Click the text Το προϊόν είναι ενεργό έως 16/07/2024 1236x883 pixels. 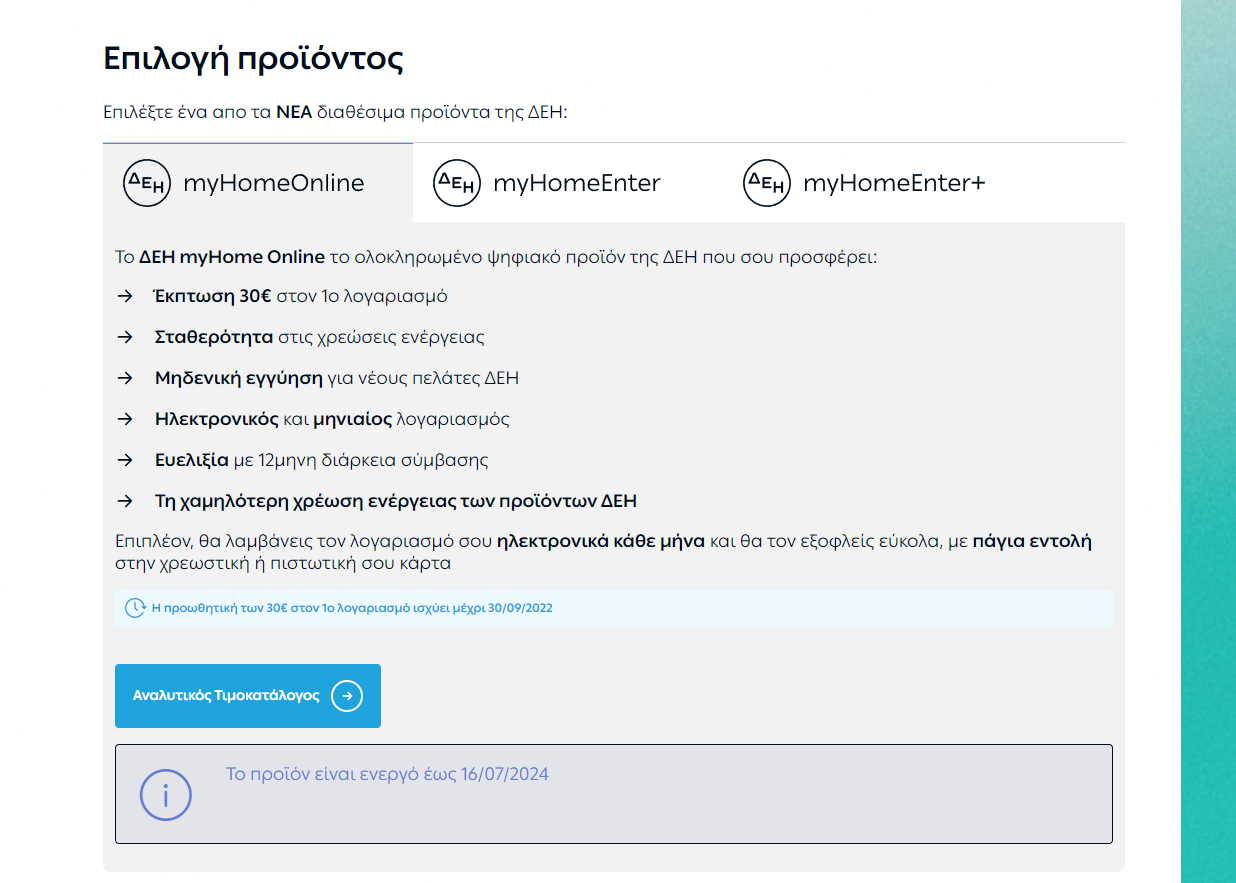[387, 775]
